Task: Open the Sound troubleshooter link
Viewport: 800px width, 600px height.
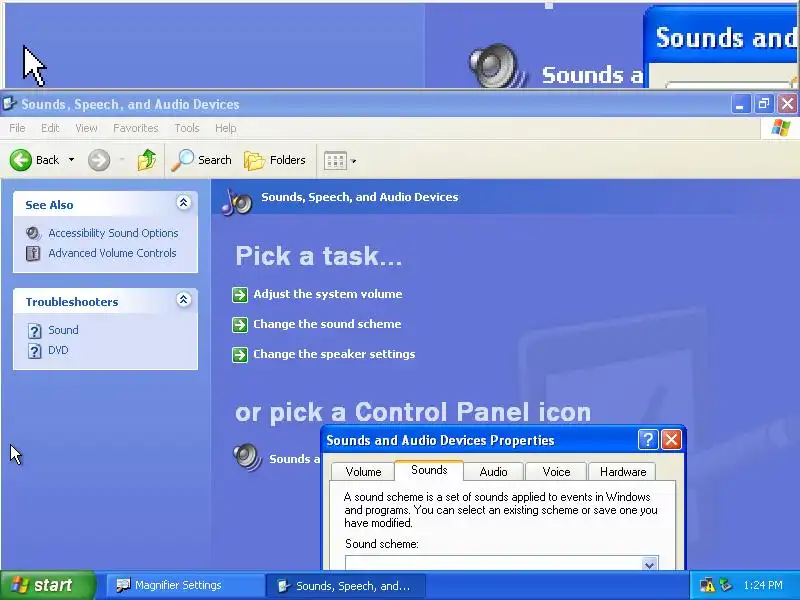Action: tap(63, 330)
